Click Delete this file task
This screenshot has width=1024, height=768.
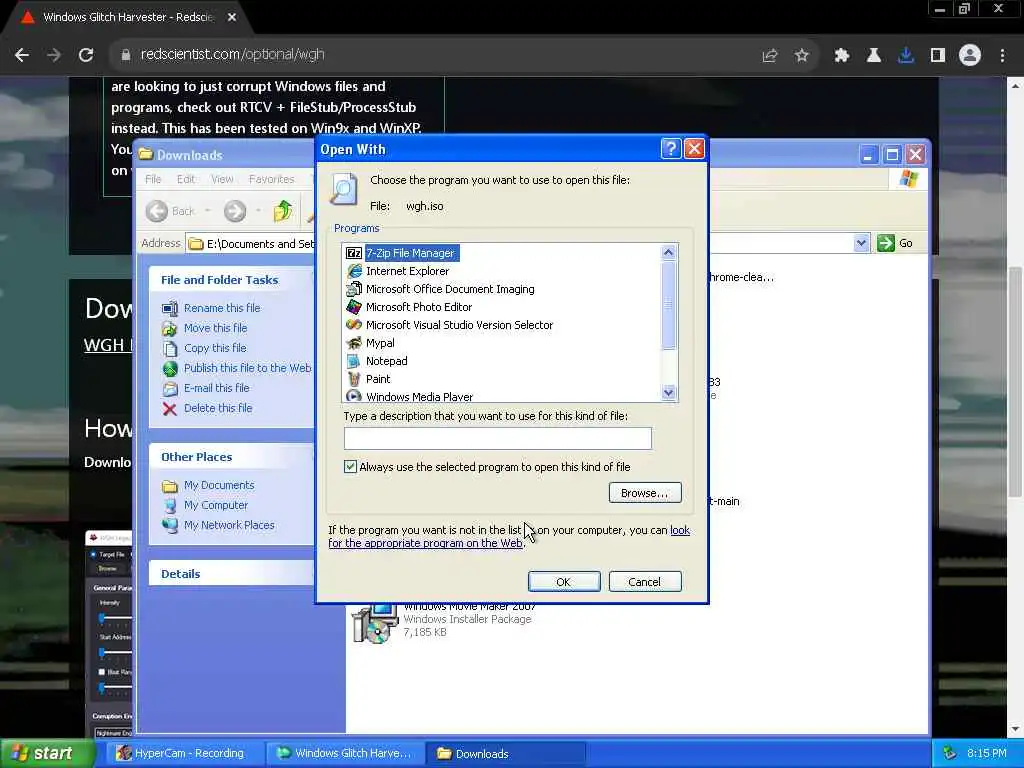(x=217, y=408)
